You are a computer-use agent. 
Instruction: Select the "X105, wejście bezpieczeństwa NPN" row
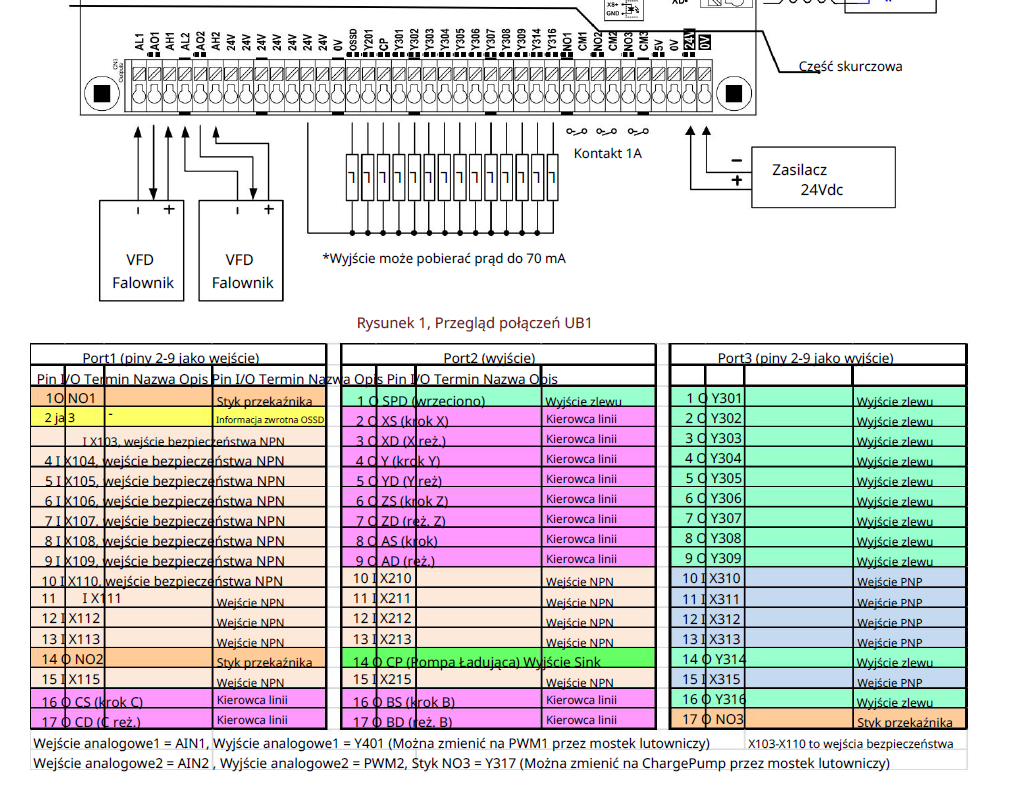pos(174,481)
